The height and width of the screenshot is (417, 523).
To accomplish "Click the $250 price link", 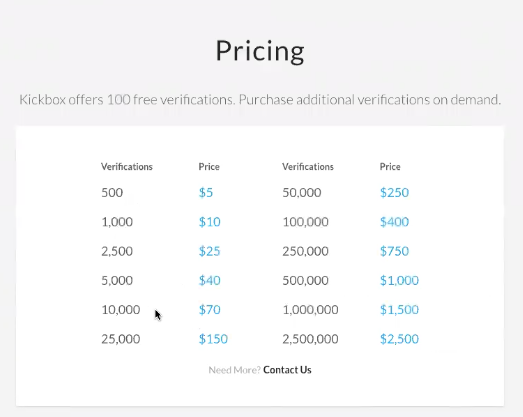I will [394, 192].
